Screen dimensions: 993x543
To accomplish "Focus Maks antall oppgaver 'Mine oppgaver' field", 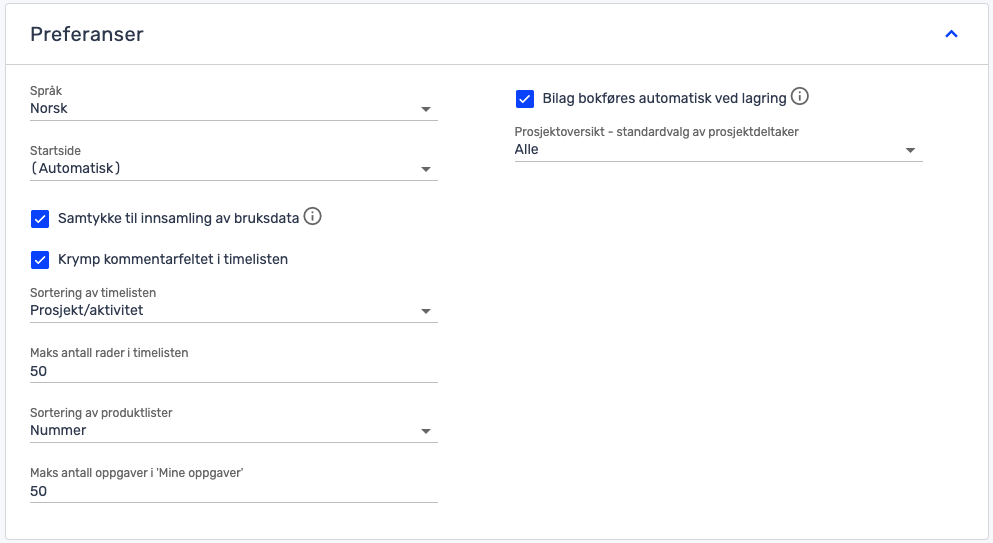I will [x=234, y=492].
